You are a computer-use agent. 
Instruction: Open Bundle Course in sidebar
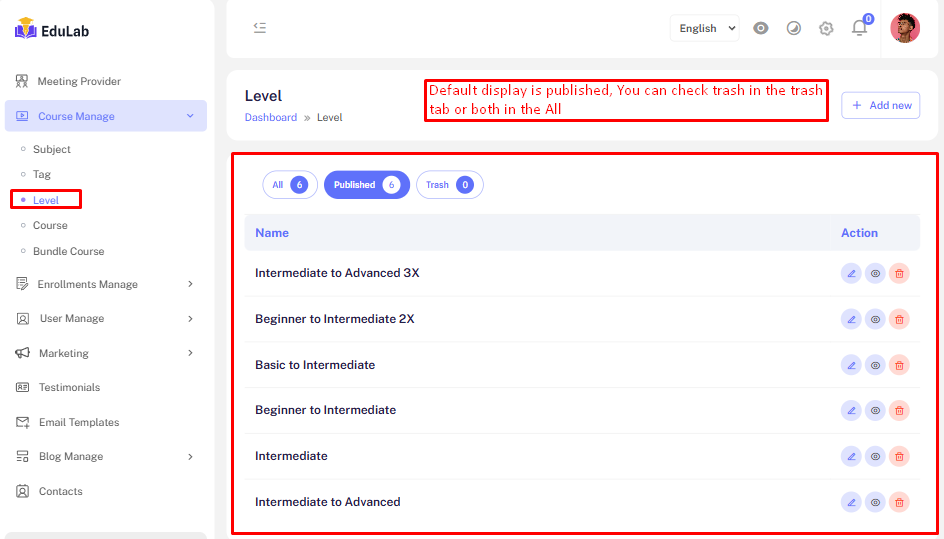point(68,251)
